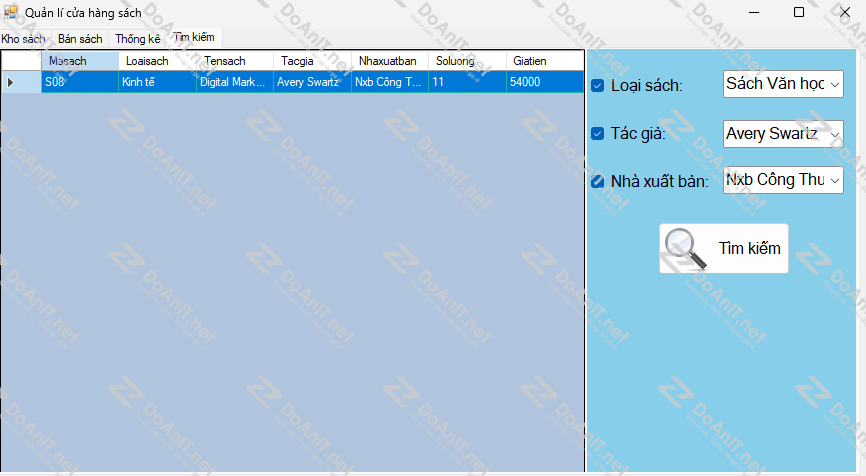Open the Bán sách tab
This screenshot has width=866, height=476.
(80, 39)
